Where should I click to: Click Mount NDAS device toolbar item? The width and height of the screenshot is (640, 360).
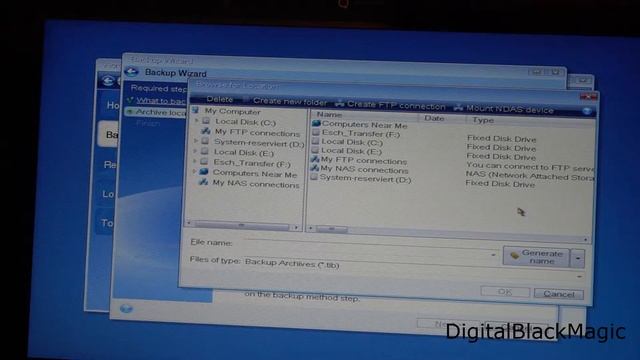point(504,109)
